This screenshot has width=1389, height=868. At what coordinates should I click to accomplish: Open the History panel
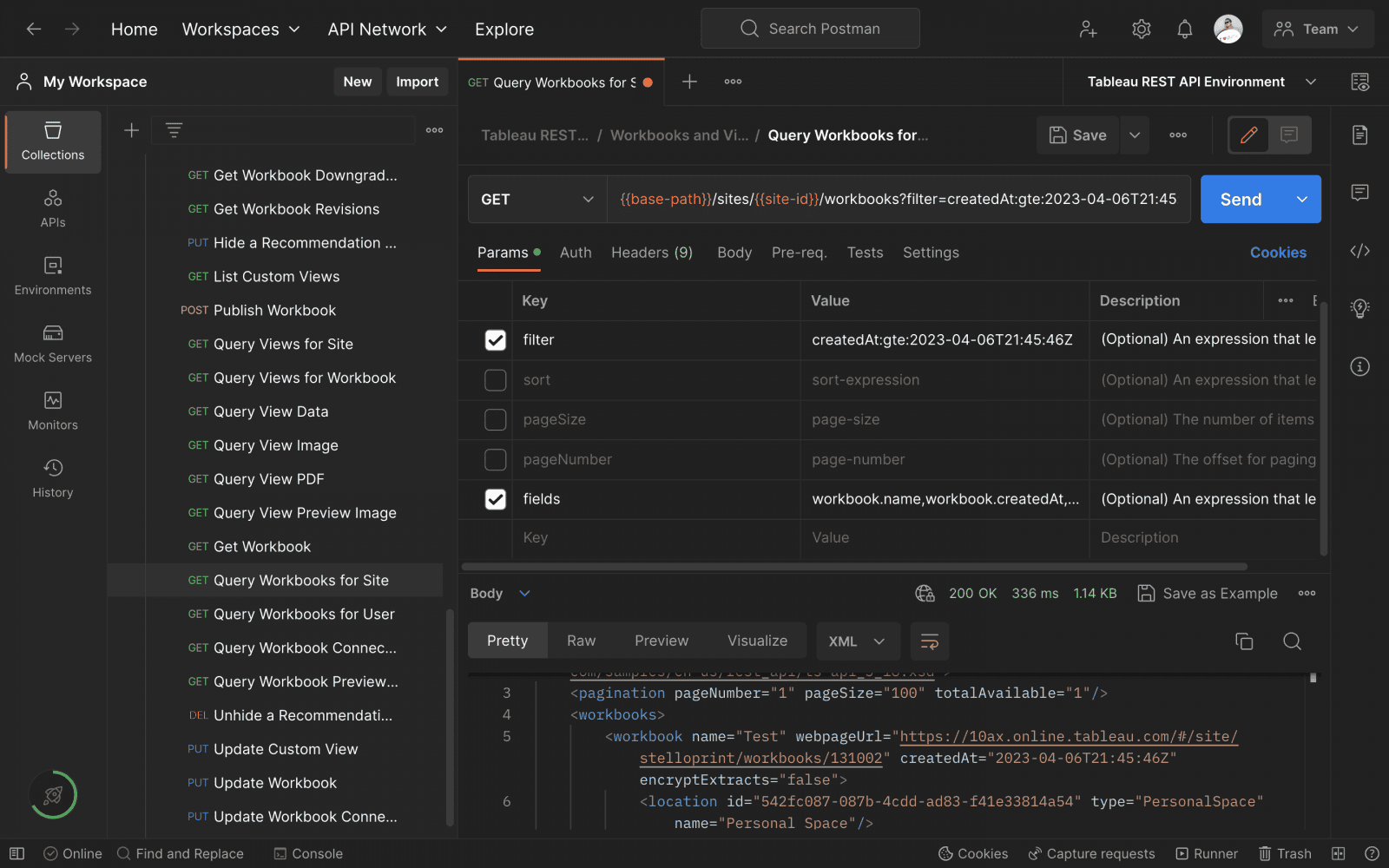click(53, 479)
